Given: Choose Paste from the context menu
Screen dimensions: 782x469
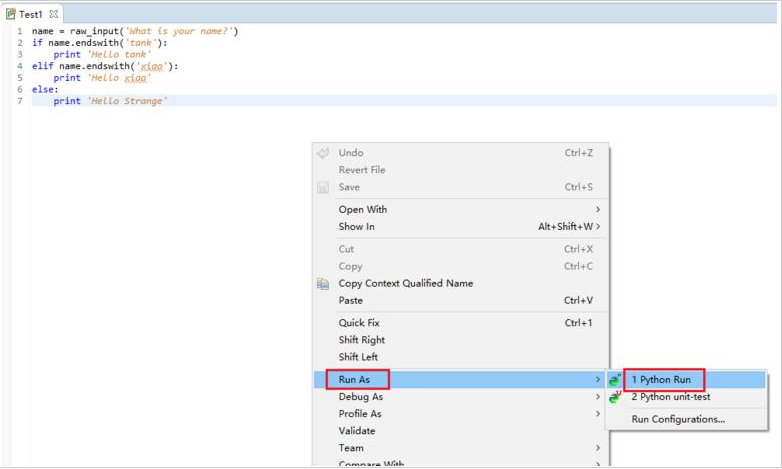Looking at the screenshot, I should pyautogui.click(x=351, y=301).
